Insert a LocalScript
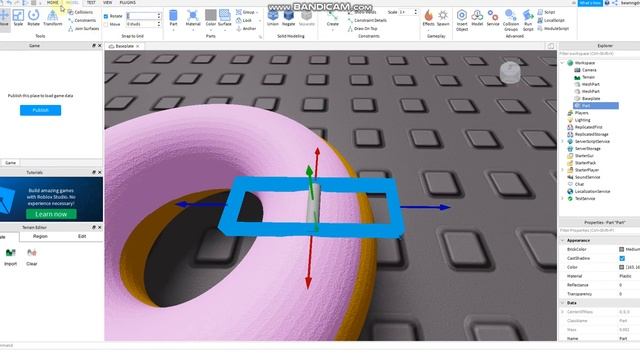This screenshot has width=640, height=360. point(551,20)
